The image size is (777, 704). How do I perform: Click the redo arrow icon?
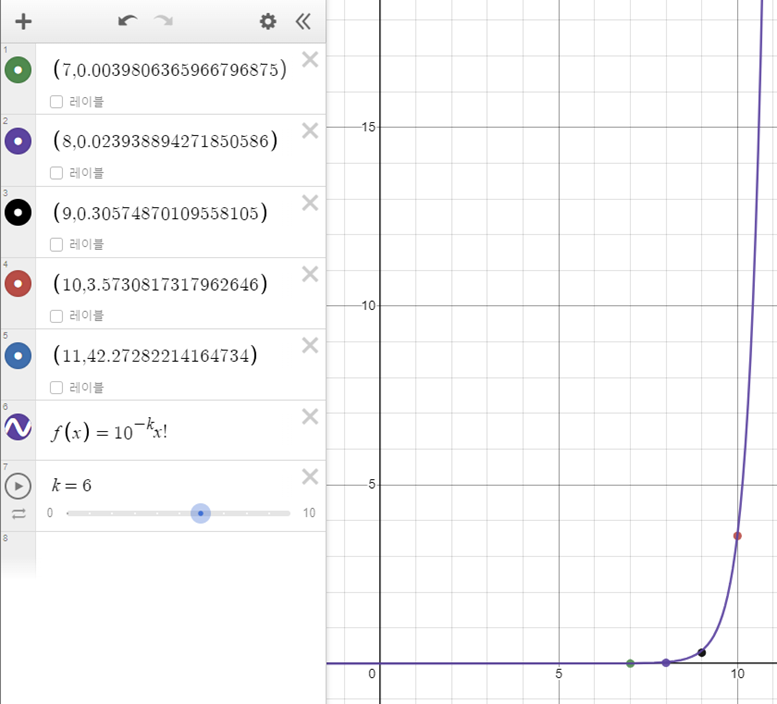164,21
